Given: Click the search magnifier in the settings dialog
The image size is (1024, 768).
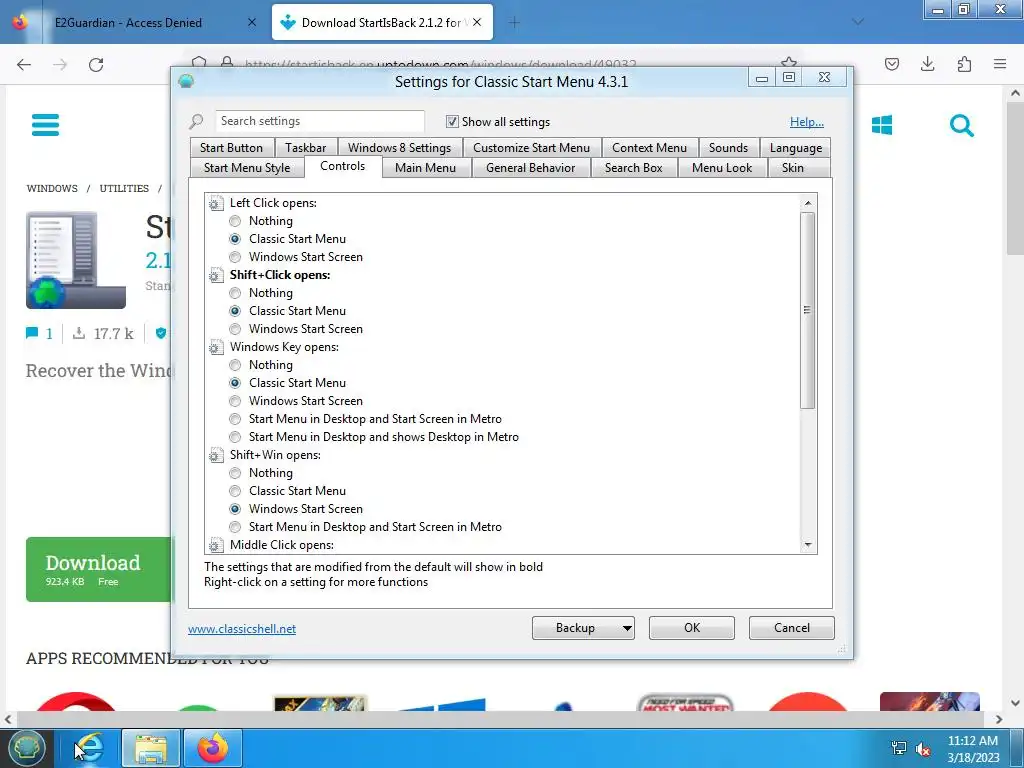Looking at the screenshot, I should (196, 121).
